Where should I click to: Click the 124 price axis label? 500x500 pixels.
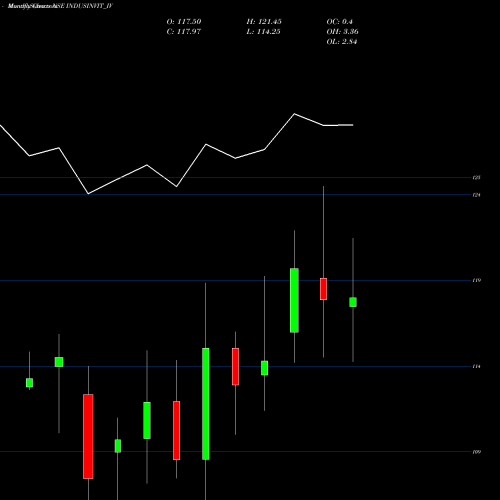tap(477, 195)
